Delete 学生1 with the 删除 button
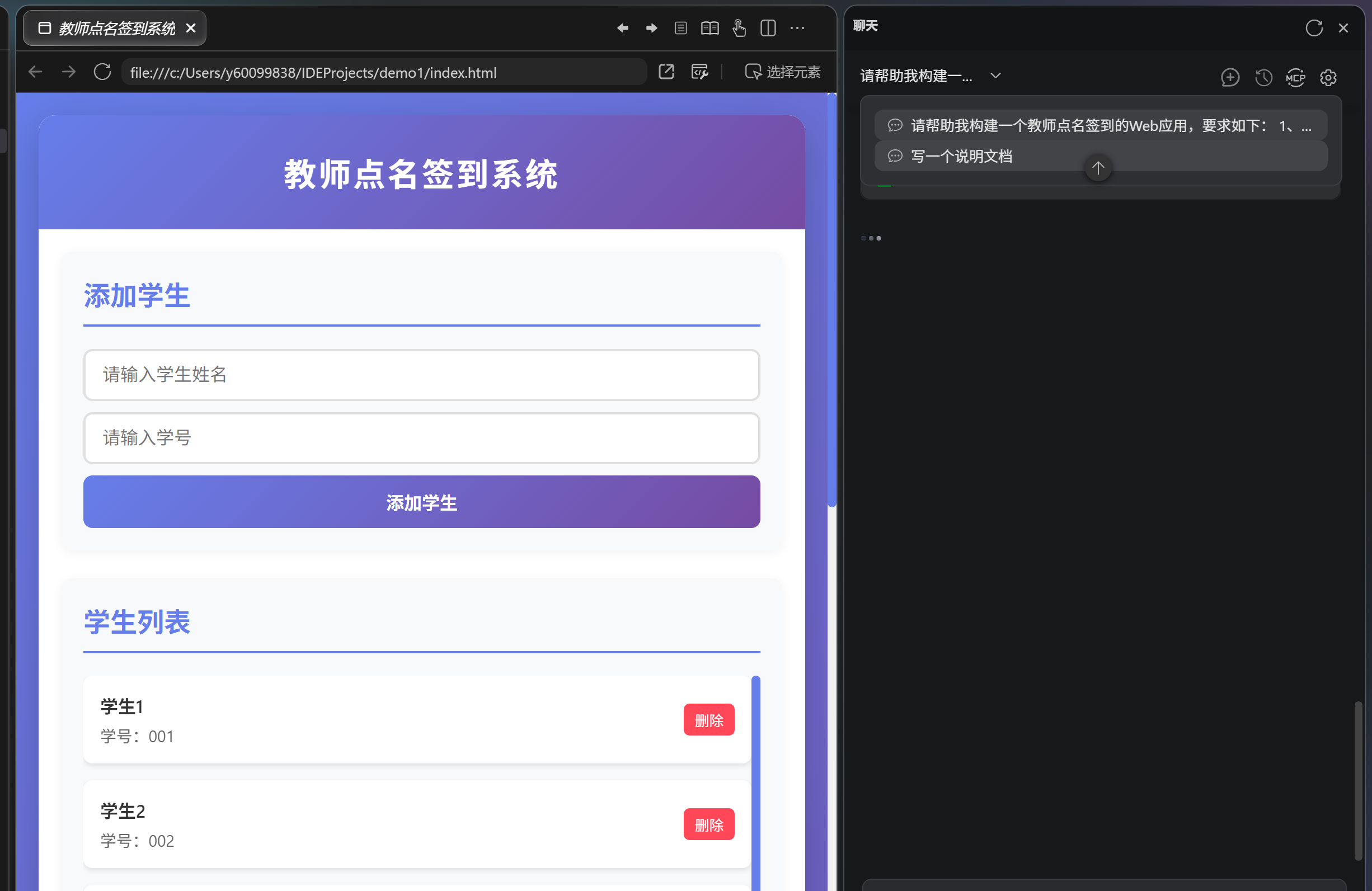 [708, 719]
